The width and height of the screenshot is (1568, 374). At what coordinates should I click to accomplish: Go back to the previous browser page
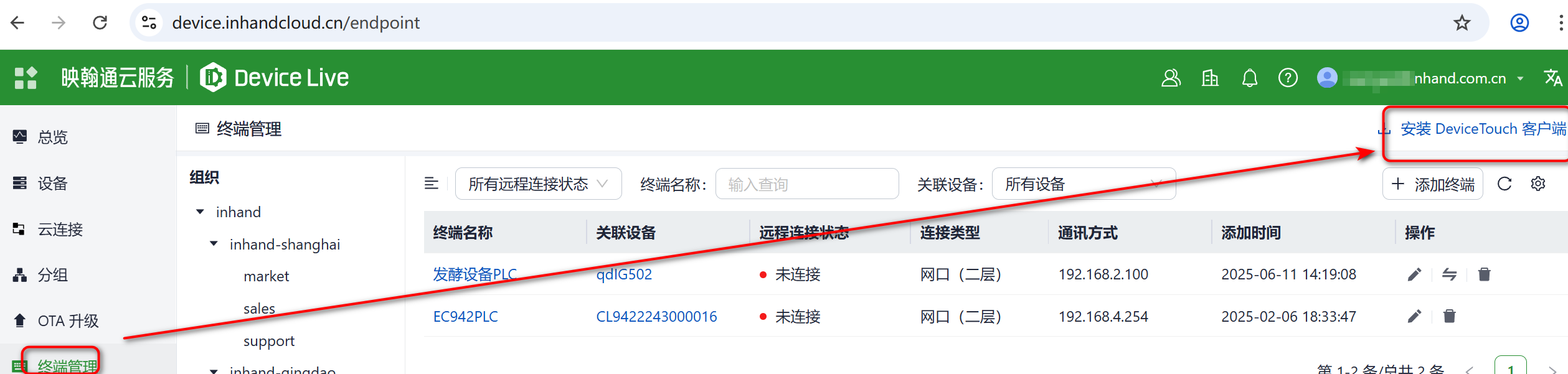pos(17,23)
